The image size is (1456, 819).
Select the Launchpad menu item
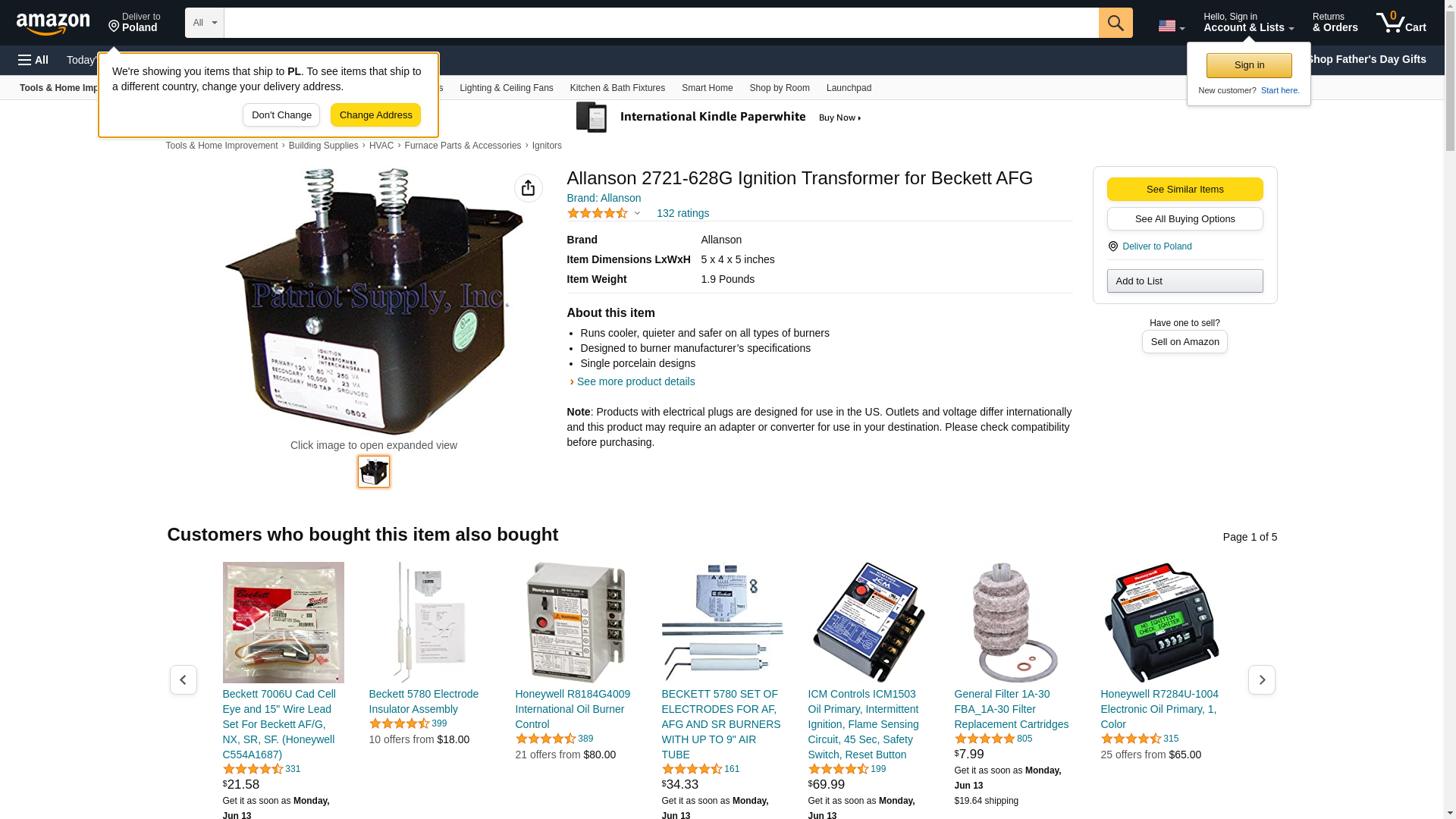849,88
